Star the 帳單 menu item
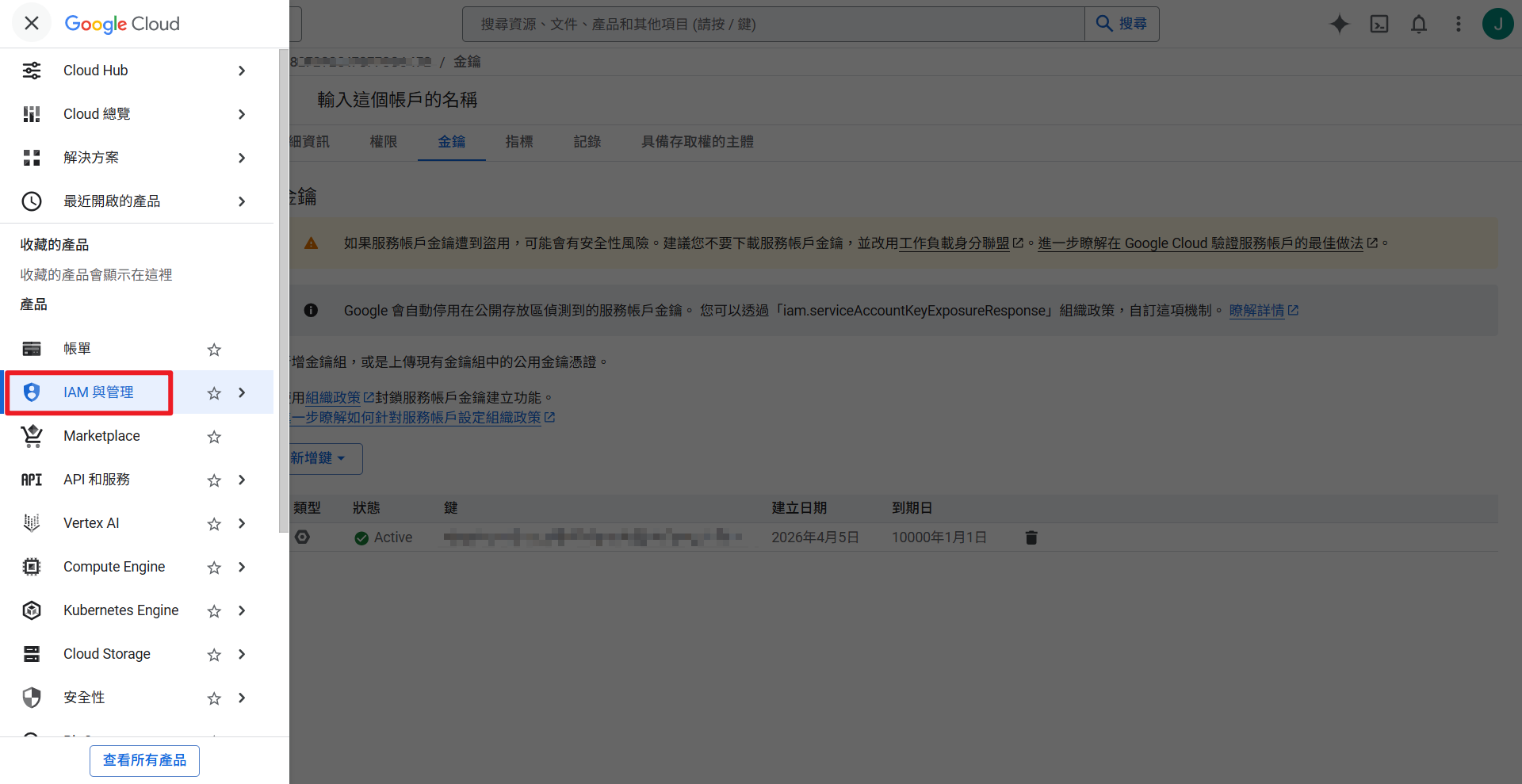The height and width of the screenshot is (784, 1522). click(x=212, y=349)
